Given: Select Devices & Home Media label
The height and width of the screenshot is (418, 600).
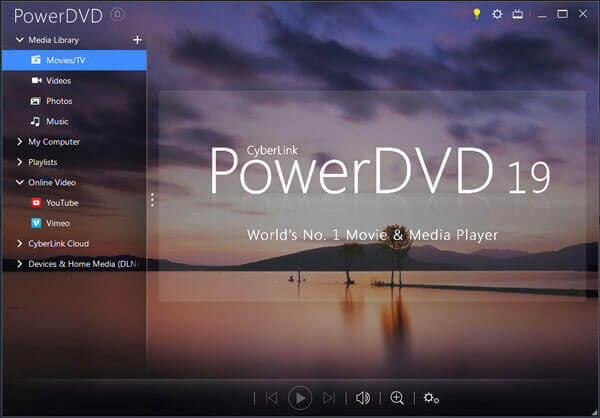Looking at the screenshot, I should [x=82, y=264].
